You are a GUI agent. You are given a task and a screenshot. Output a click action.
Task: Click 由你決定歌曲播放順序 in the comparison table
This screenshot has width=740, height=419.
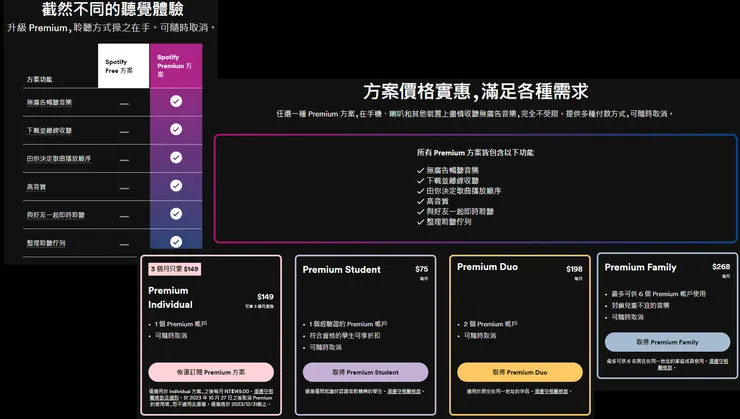tap(59, 159)
